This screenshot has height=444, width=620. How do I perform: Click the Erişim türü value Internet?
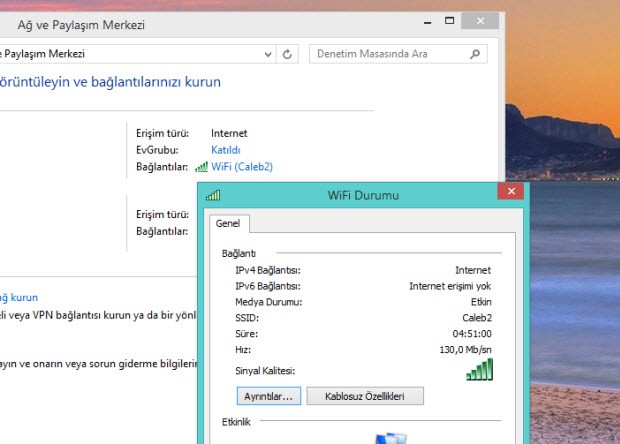(229, 133)
